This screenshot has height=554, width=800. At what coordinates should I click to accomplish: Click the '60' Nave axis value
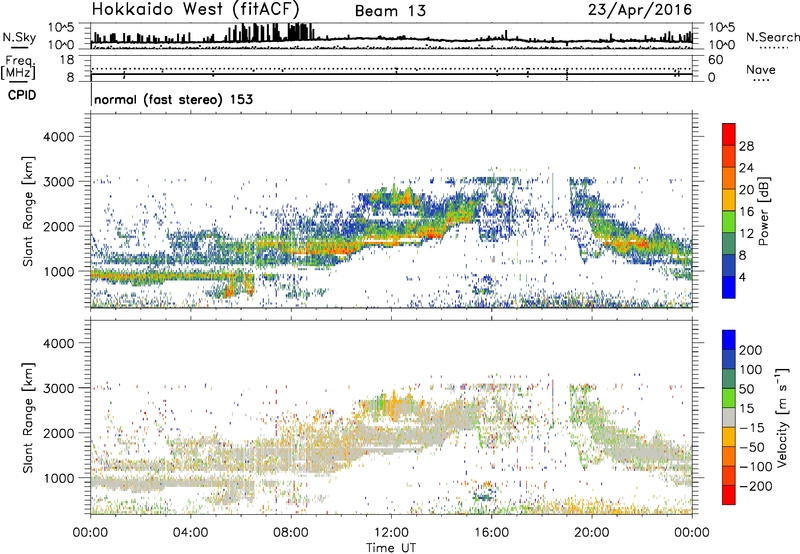[x=715, y=60]
